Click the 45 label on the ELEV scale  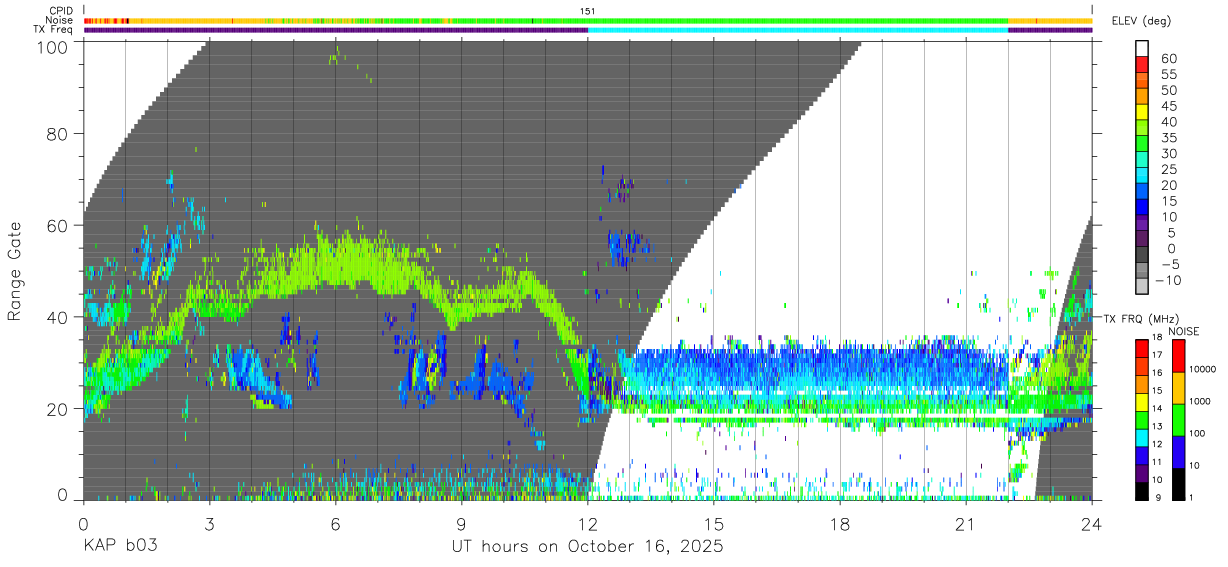[x=1170, y=106]
